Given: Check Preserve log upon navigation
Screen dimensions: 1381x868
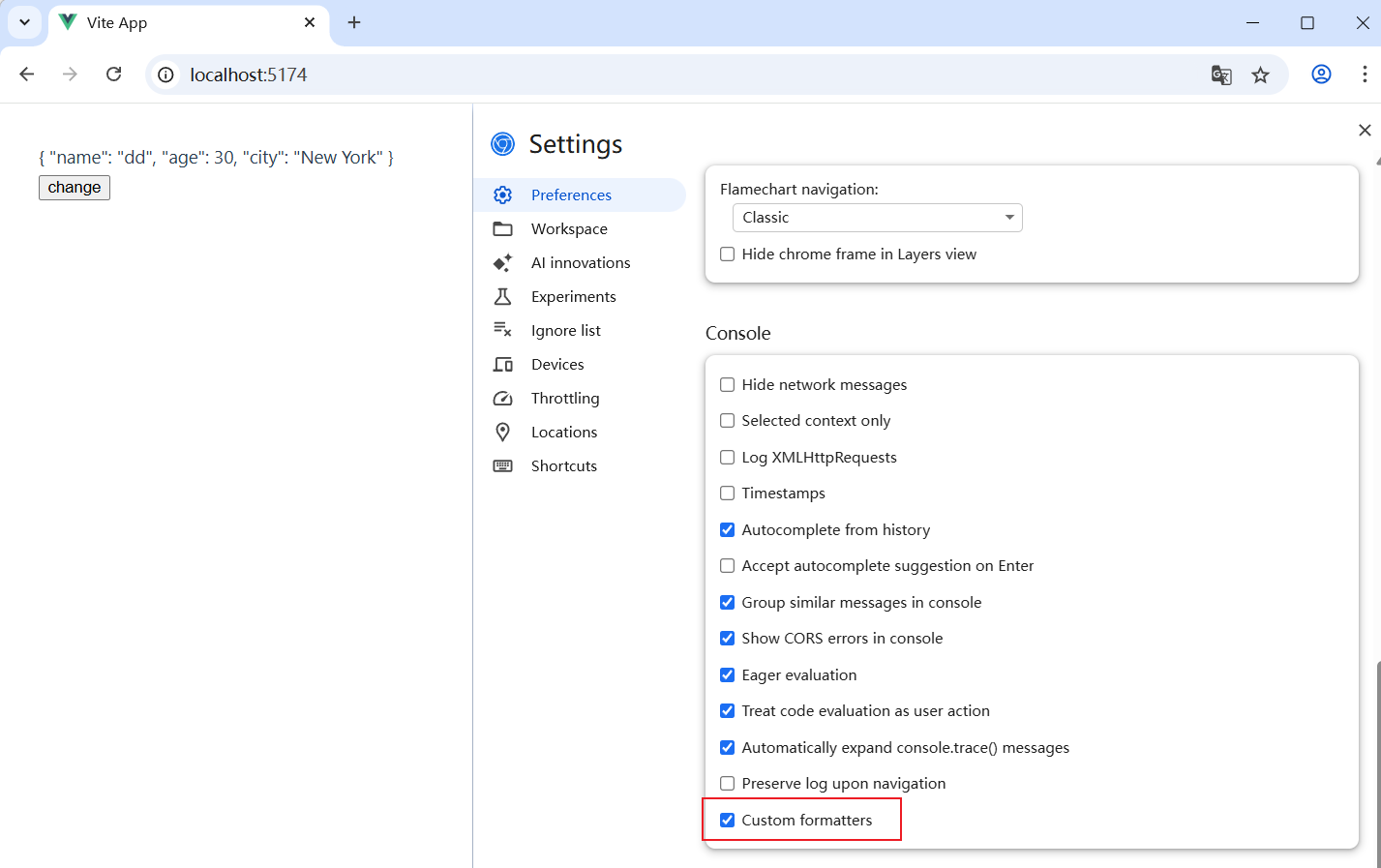Looking at the screenshot, I should (728, 784).
